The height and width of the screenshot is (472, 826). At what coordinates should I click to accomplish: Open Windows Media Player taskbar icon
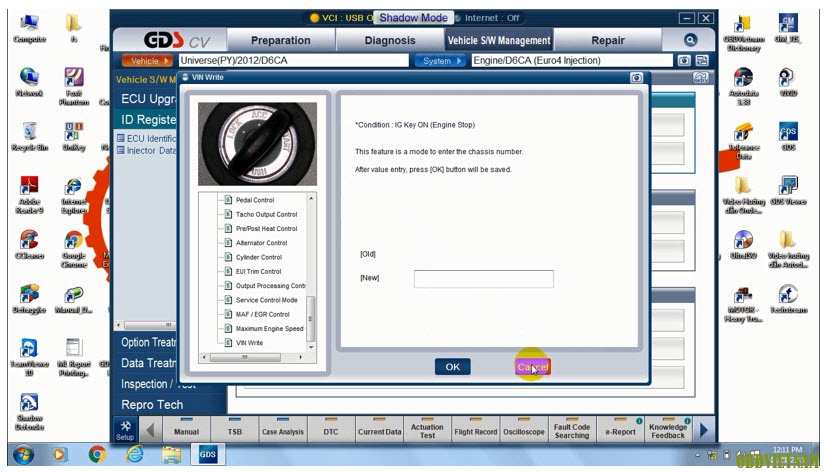point(59,454)
